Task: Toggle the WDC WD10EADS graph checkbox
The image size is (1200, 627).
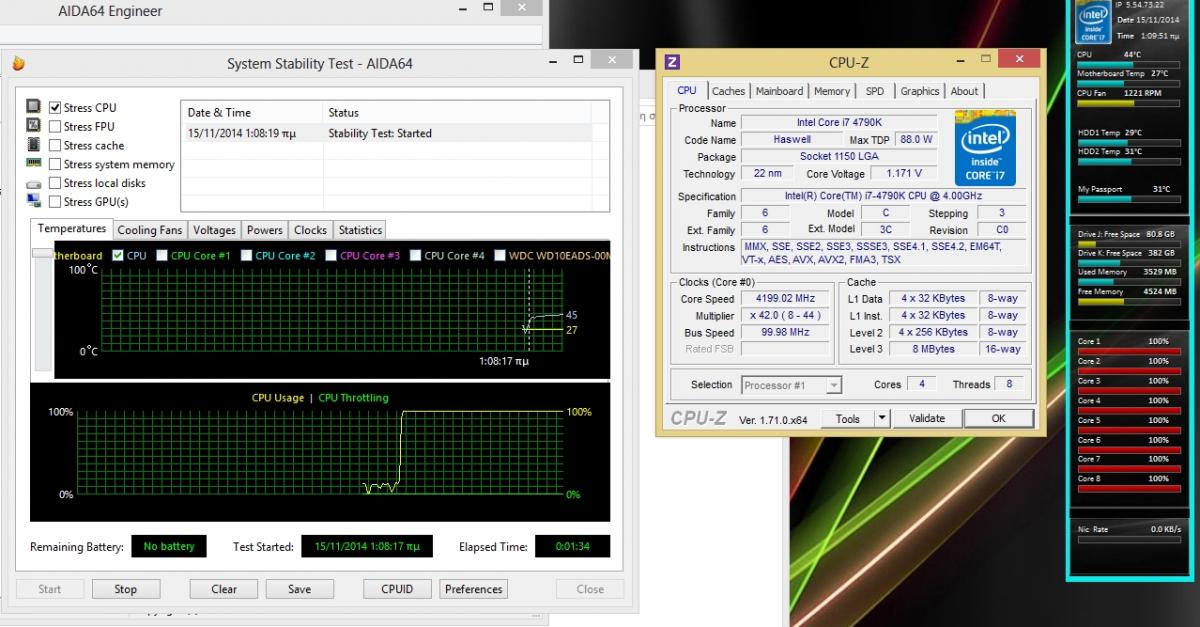Action: click(x=500, y=255)
